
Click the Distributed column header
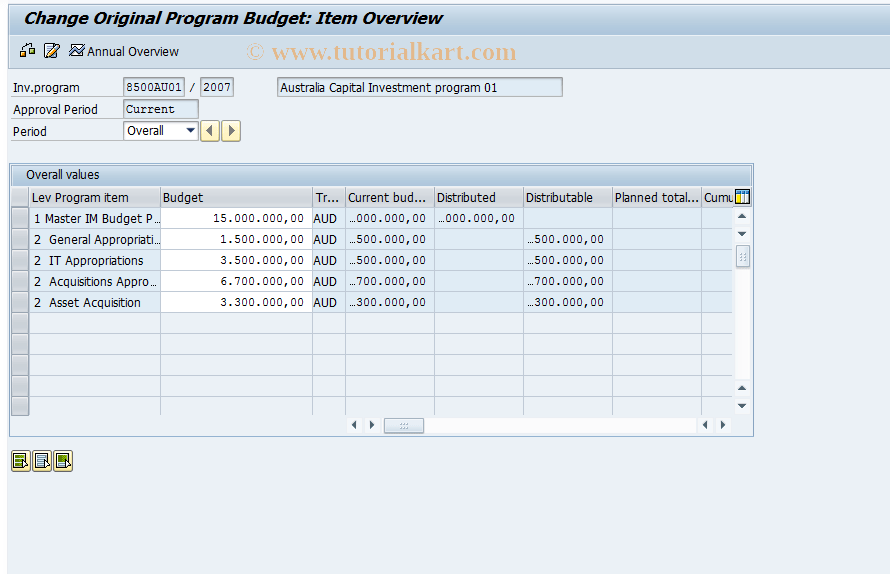(478, 198)
